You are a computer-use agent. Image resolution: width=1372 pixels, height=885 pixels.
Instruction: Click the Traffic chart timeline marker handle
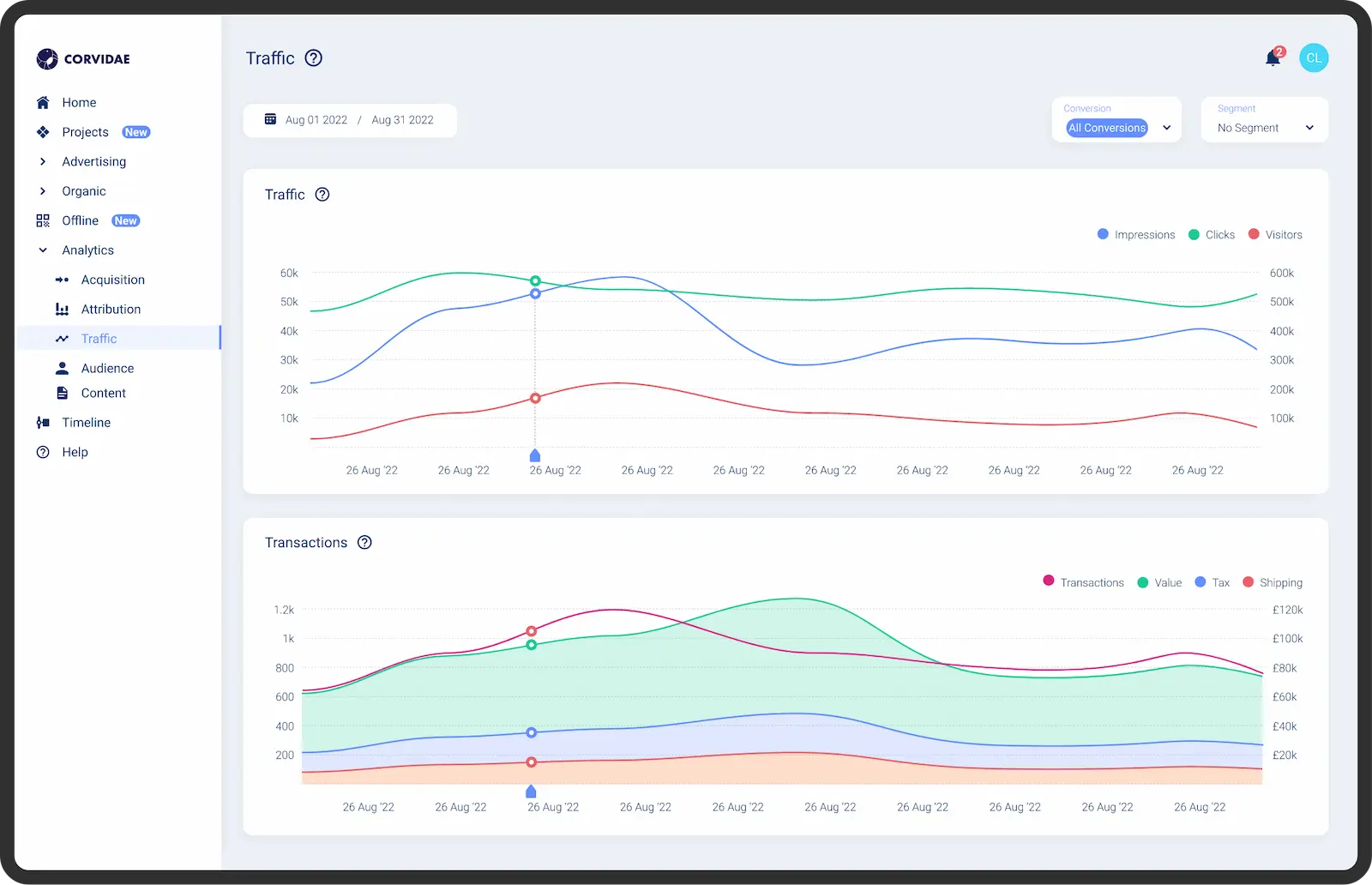535,455
